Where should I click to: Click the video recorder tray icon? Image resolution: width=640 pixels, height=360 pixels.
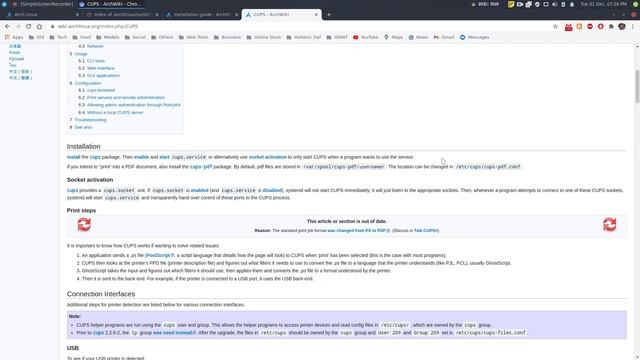pos(520,4)
